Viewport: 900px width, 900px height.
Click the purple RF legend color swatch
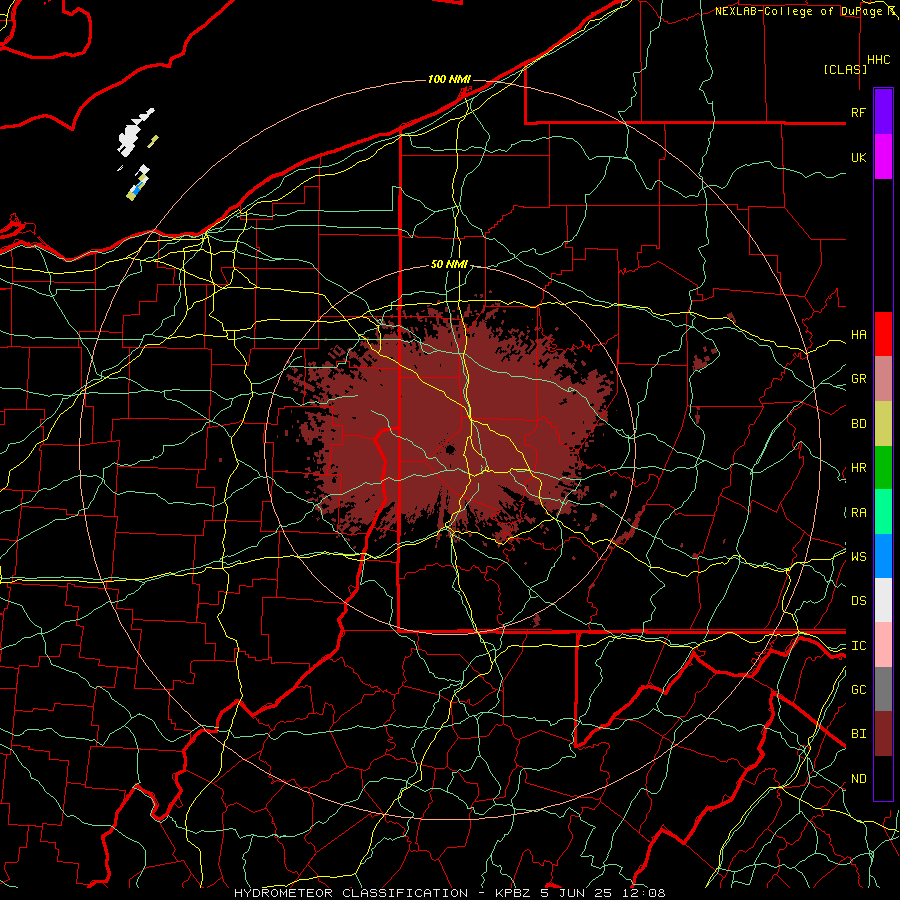(x=883, y=112)
